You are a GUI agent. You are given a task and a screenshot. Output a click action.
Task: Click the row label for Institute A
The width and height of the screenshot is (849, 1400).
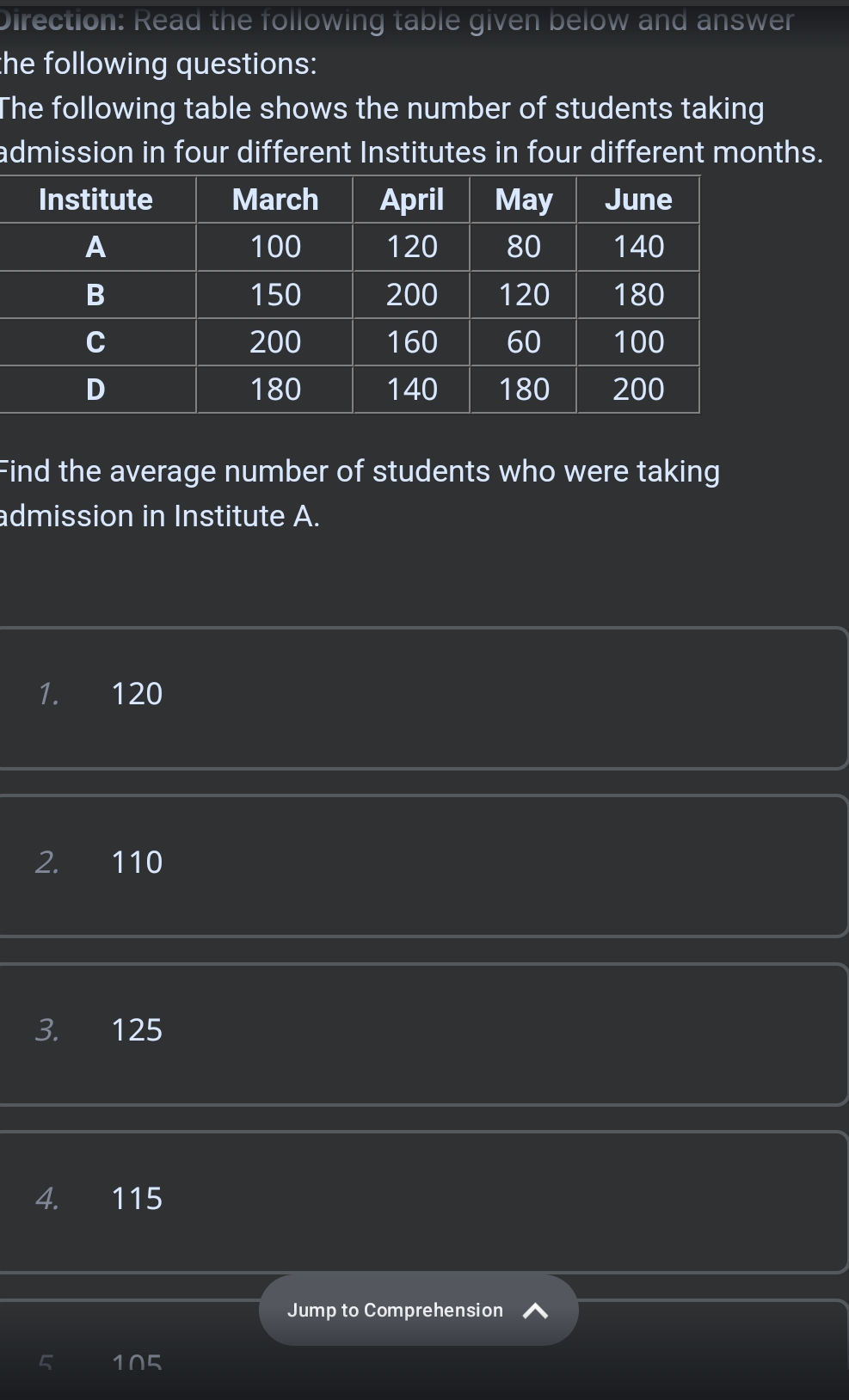pos(95,247)
